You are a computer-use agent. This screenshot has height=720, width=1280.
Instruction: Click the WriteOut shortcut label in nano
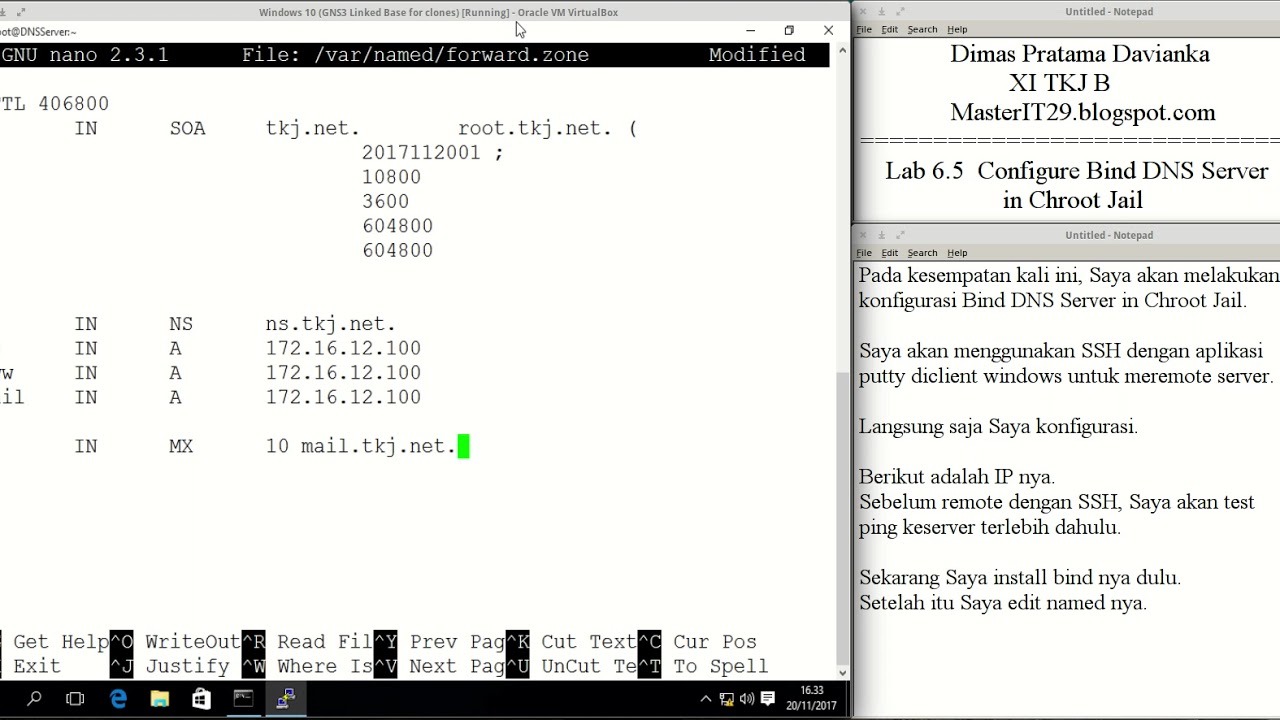click(193, 642)
